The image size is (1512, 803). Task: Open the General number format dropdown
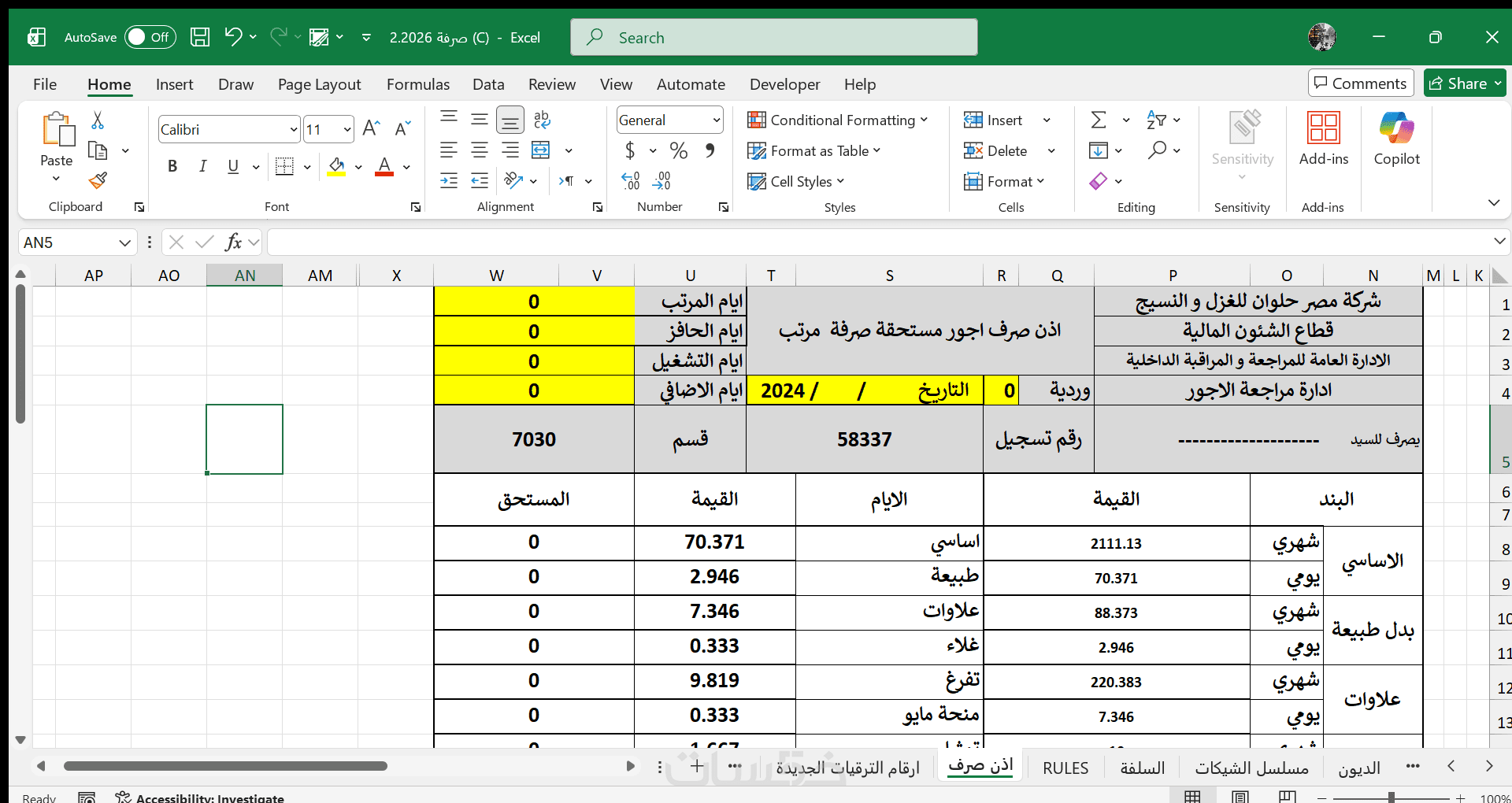716,120
